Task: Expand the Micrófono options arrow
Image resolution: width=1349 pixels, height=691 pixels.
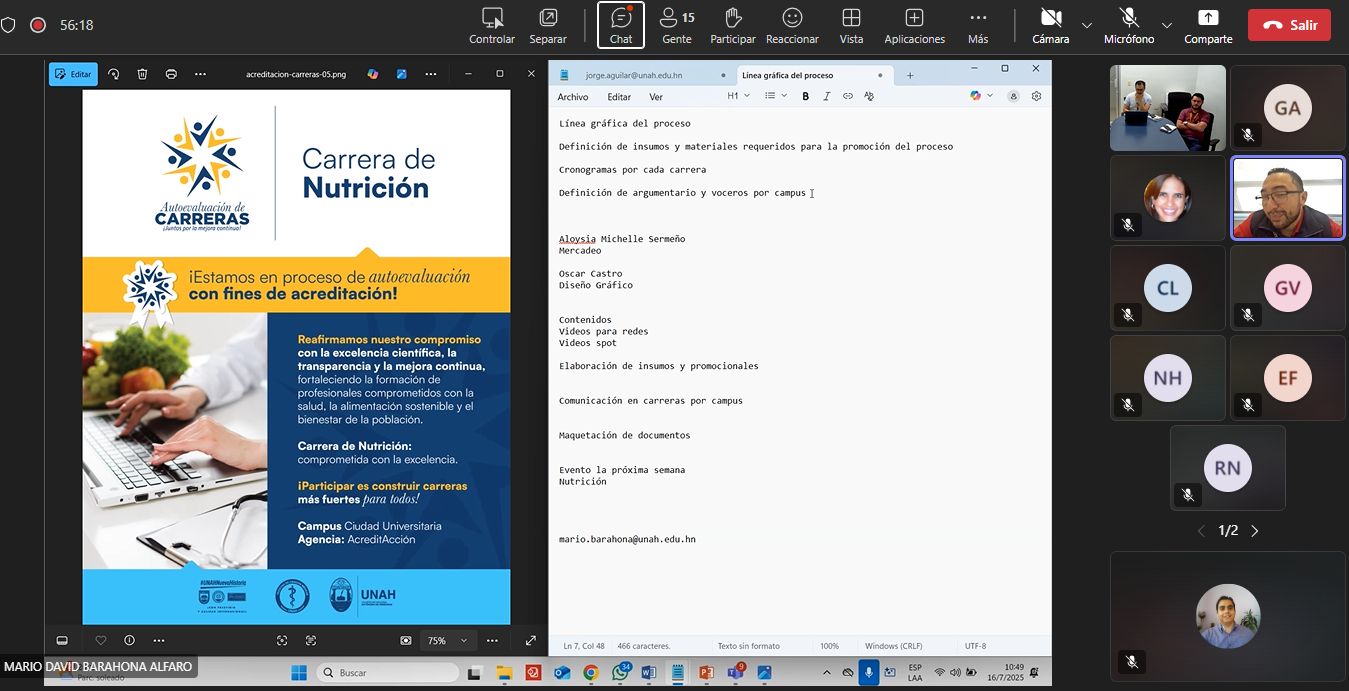Action: (x=1166, y=25)
